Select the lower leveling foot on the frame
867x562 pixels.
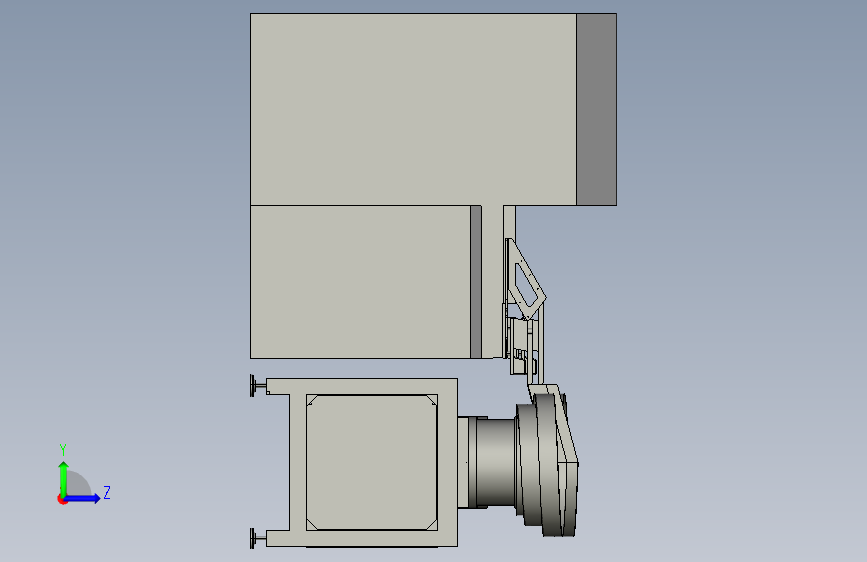[258, 538]
